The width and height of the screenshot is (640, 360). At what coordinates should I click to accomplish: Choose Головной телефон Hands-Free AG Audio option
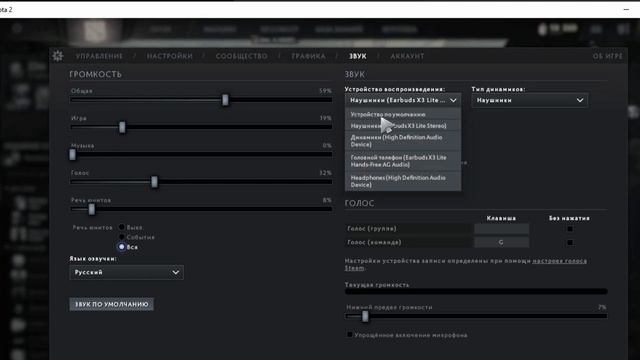(403, 161)
